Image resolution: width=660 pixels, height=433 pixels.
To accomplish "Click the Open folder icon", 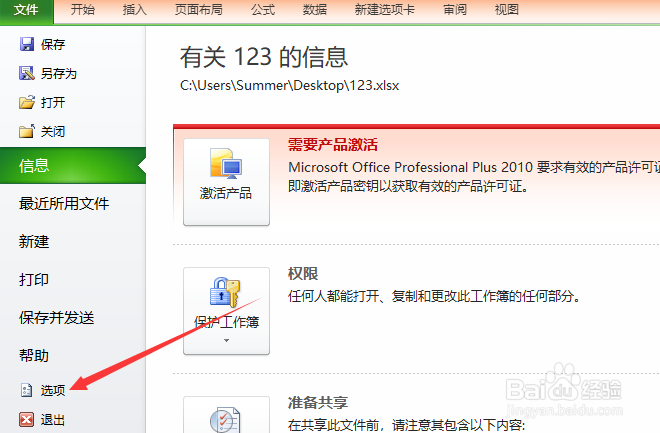I will 27,102.
